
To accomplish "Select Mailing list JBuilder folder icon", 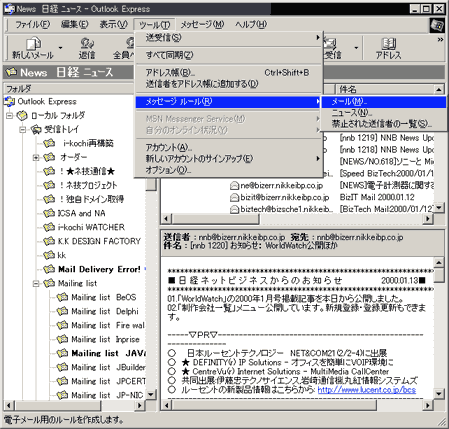I will [x=62, y=367].
